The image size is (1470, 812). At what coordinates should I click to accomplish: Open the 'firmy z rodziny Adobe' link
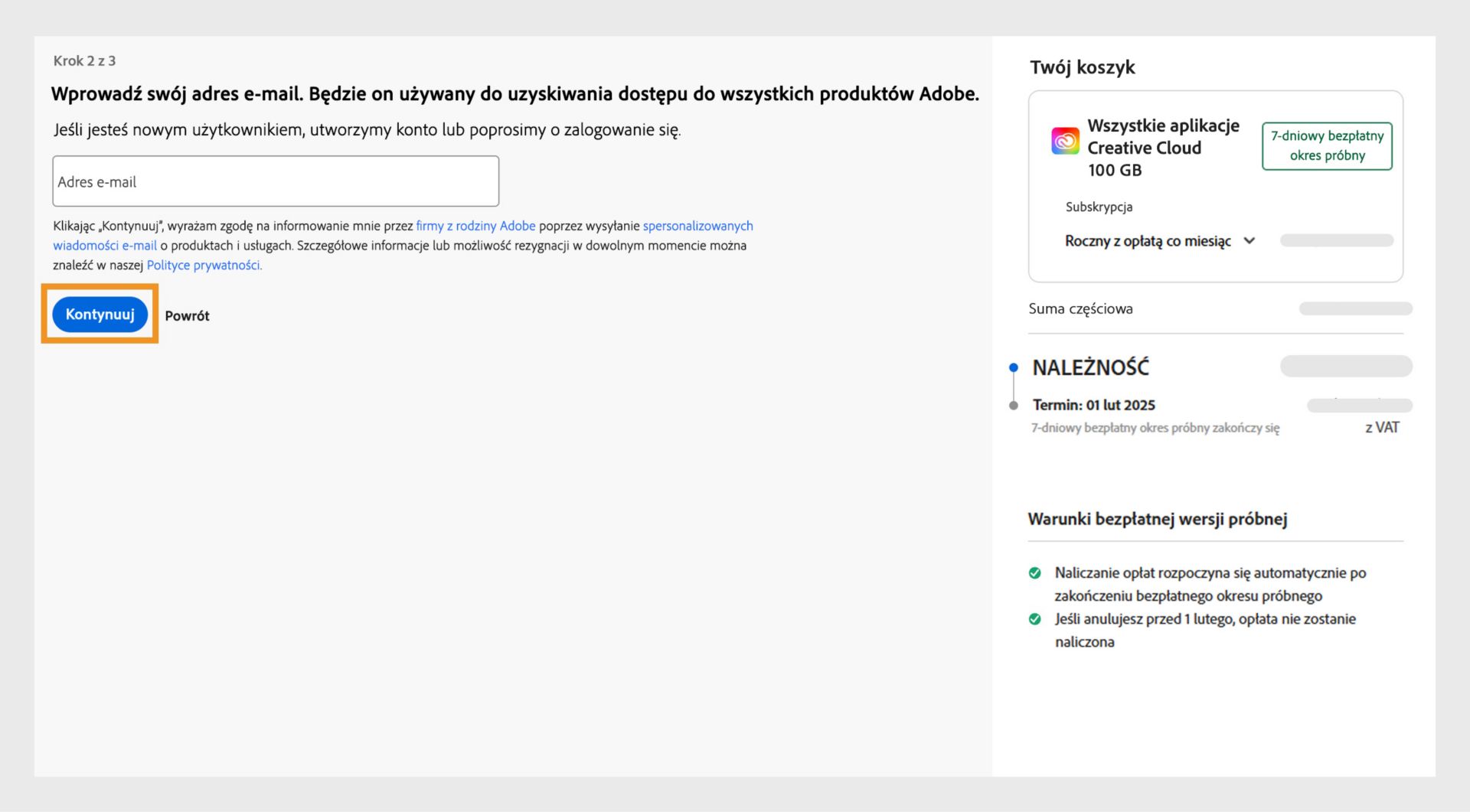point(475,226)
